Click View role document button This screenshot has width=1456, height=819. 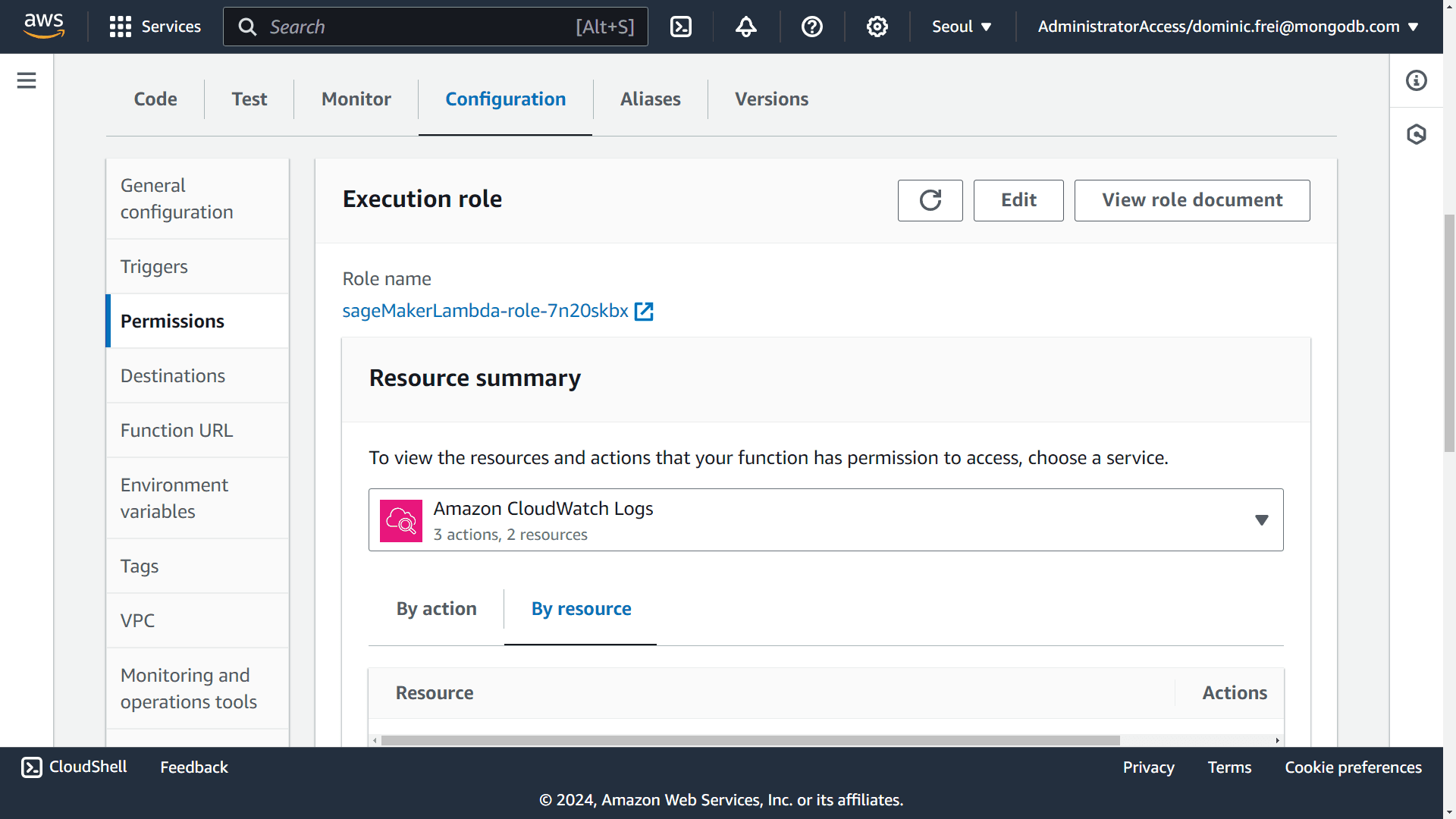click(x=1192, y=200)
